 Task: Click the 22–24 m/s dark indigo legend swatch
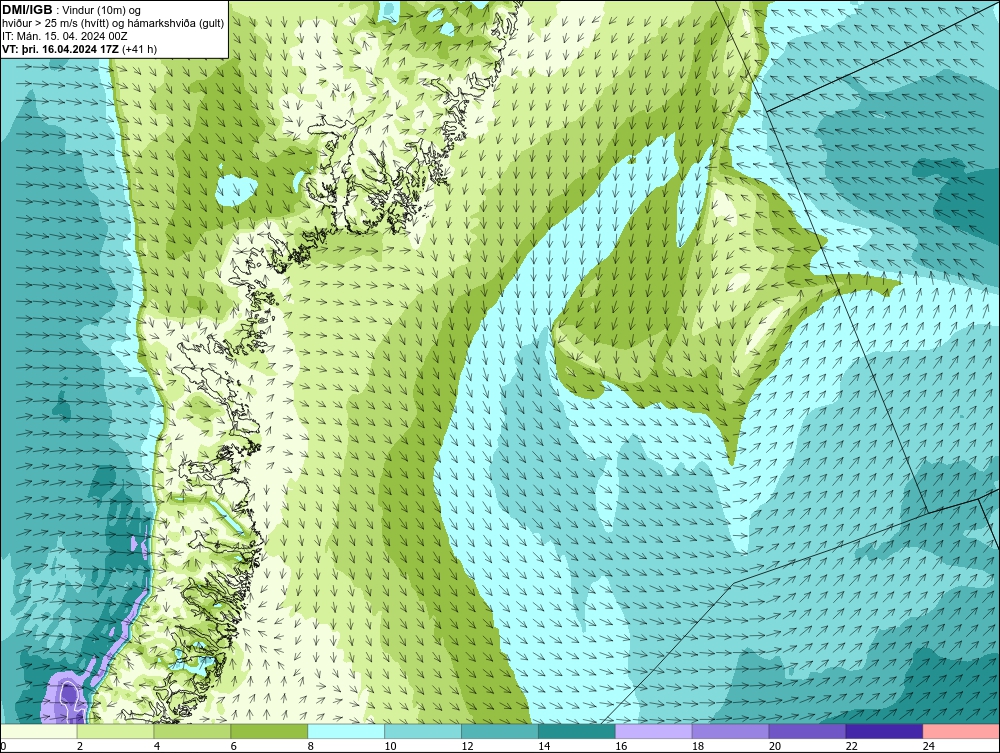pyautogui.click(x=885, y=731)
